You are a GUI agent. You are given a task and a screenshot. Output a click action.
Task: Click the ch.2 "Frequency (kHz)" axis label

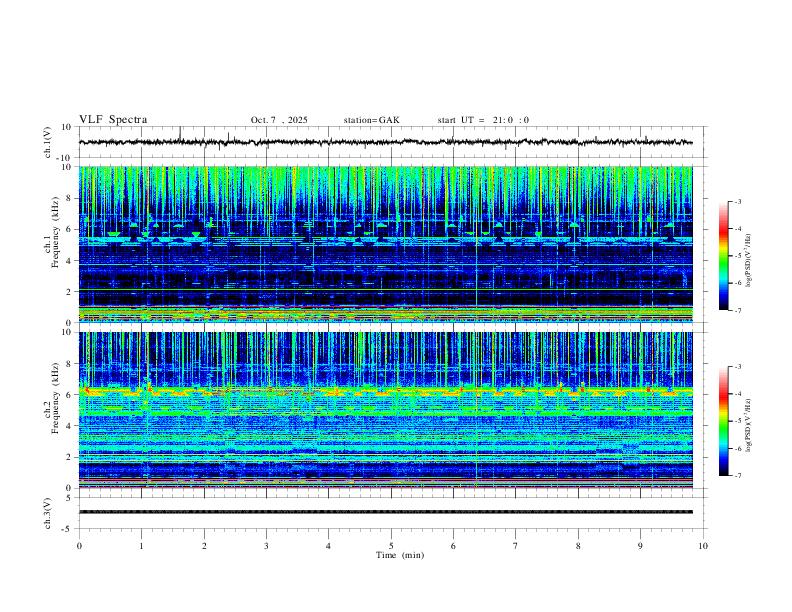click(55, 398)
